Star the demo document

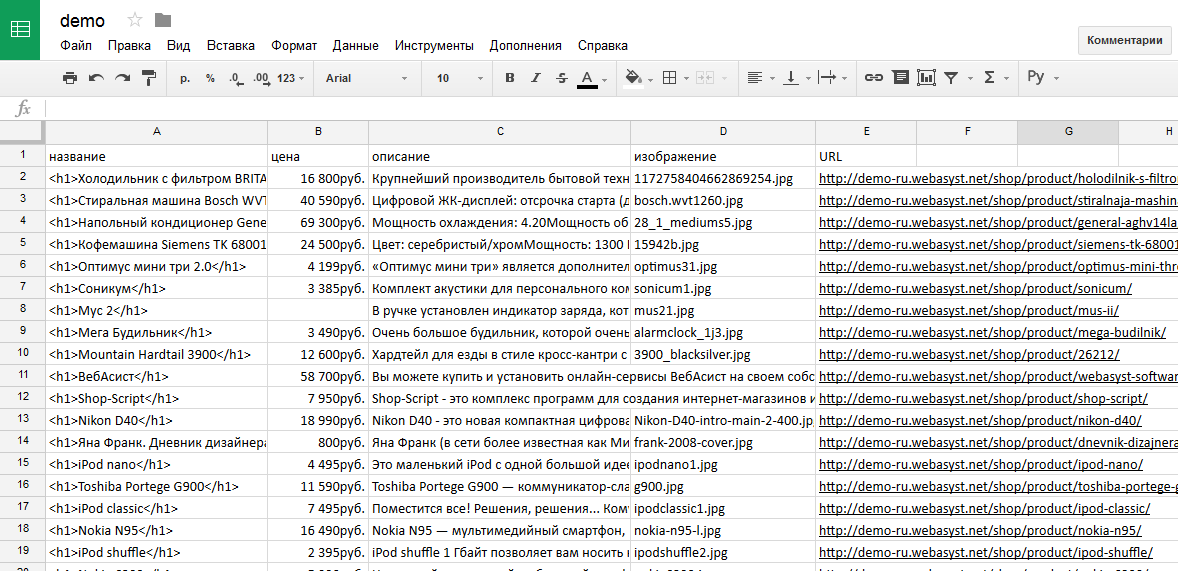click(x=134, y=20)
